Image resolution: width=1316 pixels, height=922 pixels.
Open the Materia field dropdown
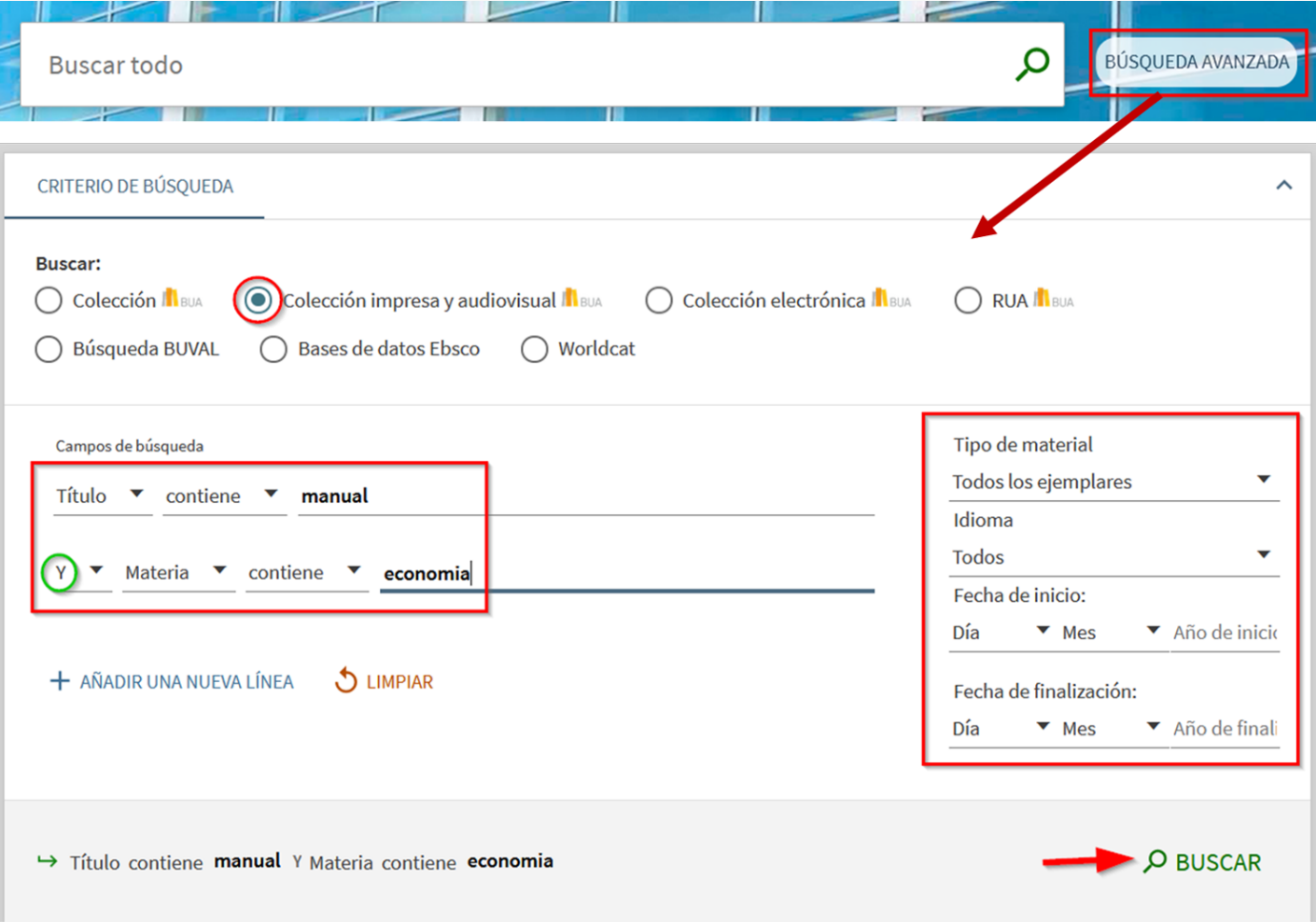[179, 572]
